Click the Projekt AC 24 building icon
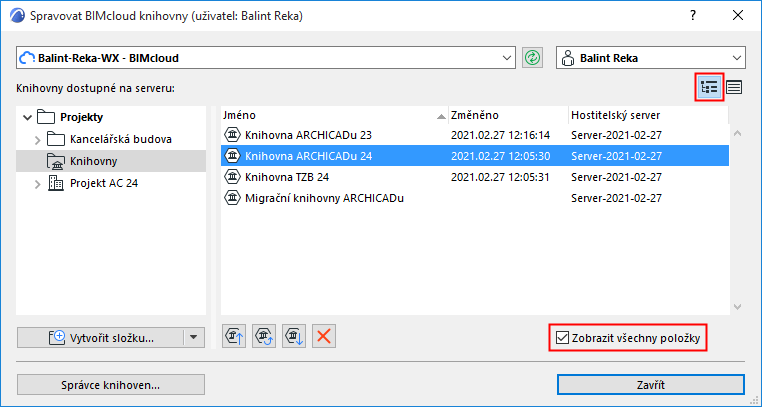Viewport: 762px width, 407px height. click(x=56, y=183)
